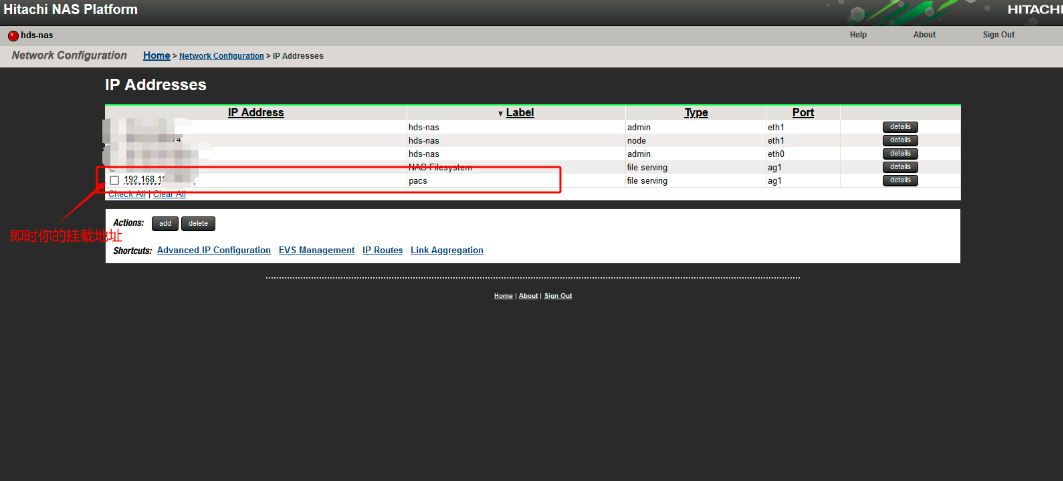Open details for the hds-nas admin eth1 row
The height and width of the screenshot is (481, 1063).
click(900, 127)
